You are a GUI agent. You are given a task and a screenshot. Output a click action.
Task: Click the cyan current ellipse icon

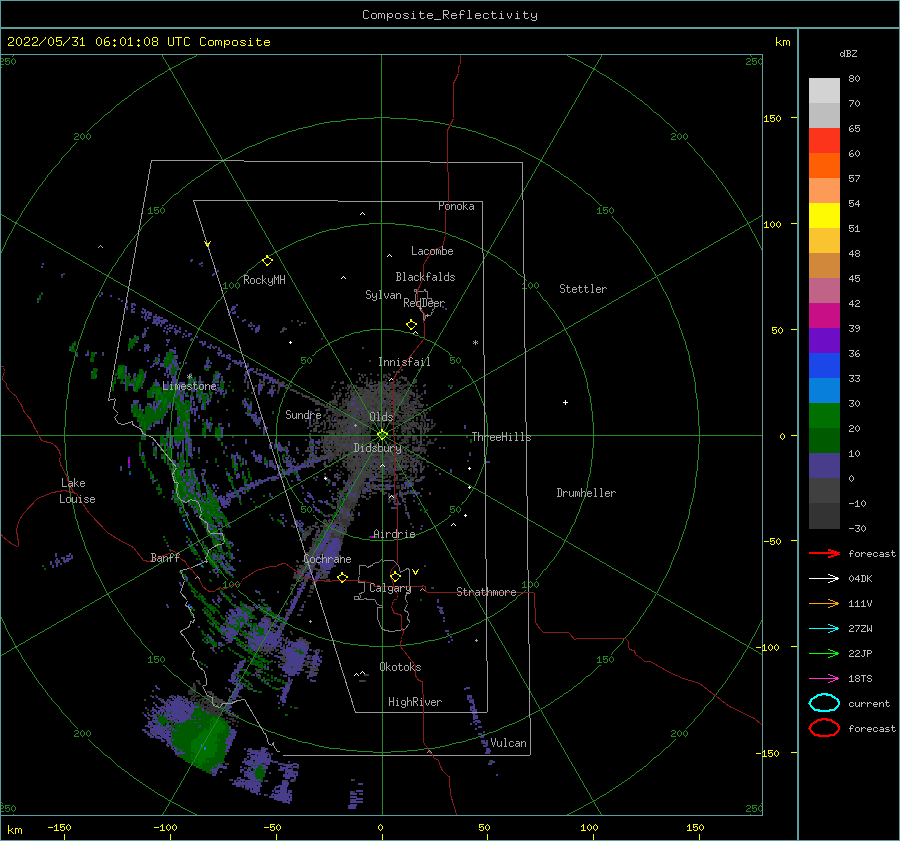[x=824, y=703]
